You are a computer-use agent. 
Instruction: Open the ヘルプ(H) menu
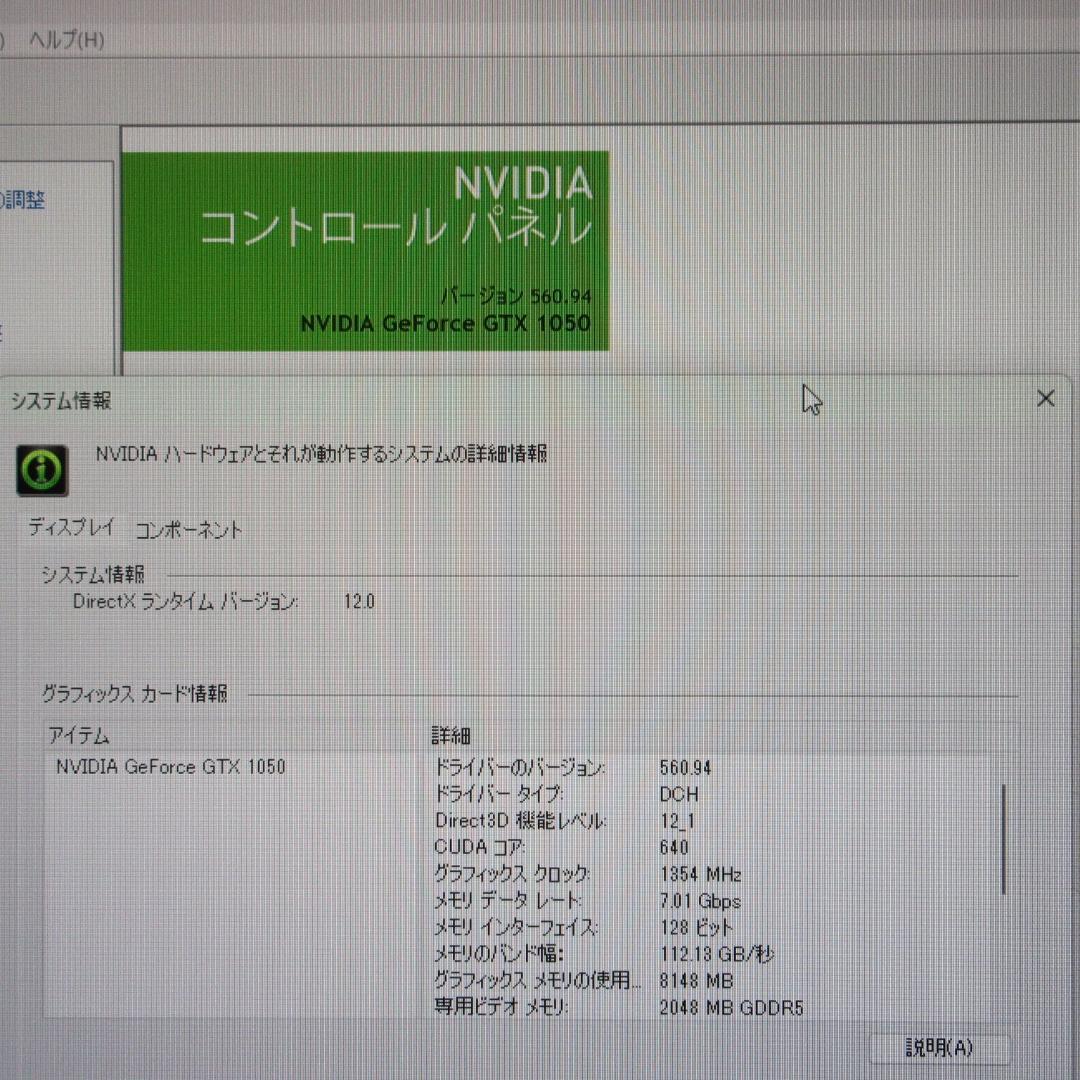click(x=67, y=40)
